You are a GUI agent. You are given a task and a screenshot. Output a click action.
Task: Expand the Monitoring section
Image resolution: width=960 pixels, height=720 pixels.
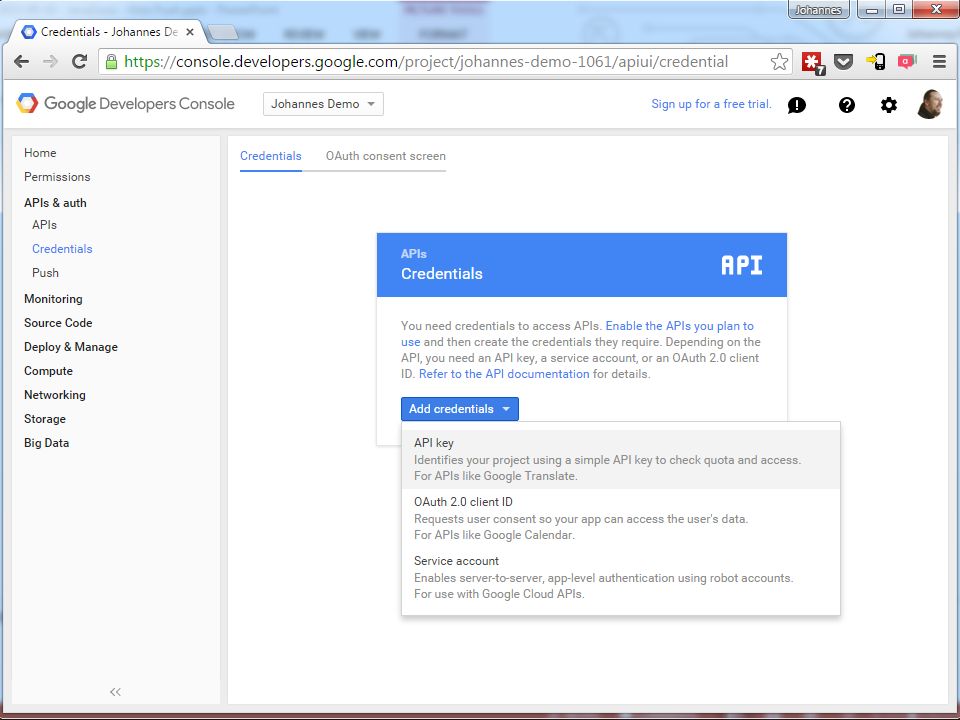pos(53,299)
